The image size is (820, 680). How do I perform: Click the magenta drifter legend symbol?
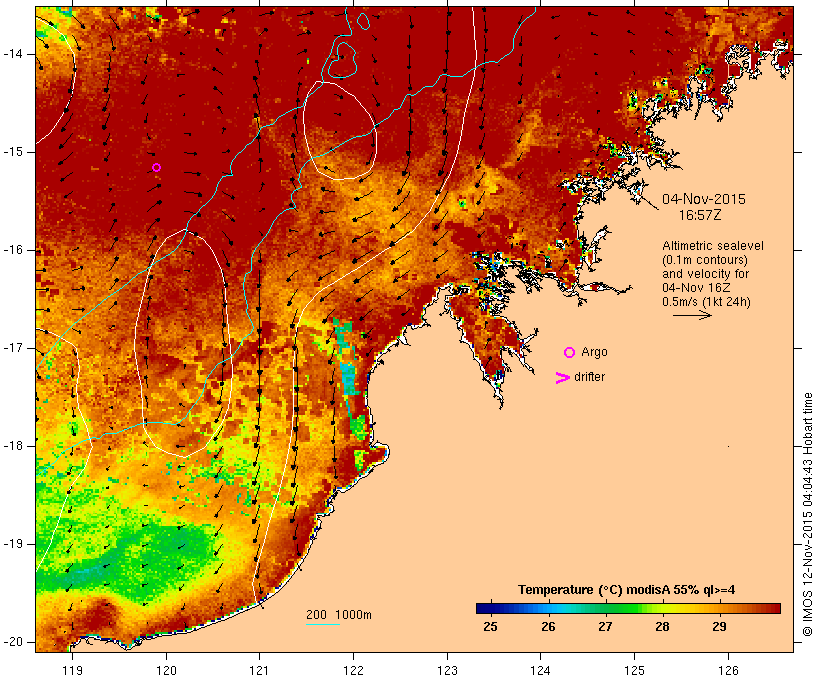pyautogui.click(x=562, y=378)
